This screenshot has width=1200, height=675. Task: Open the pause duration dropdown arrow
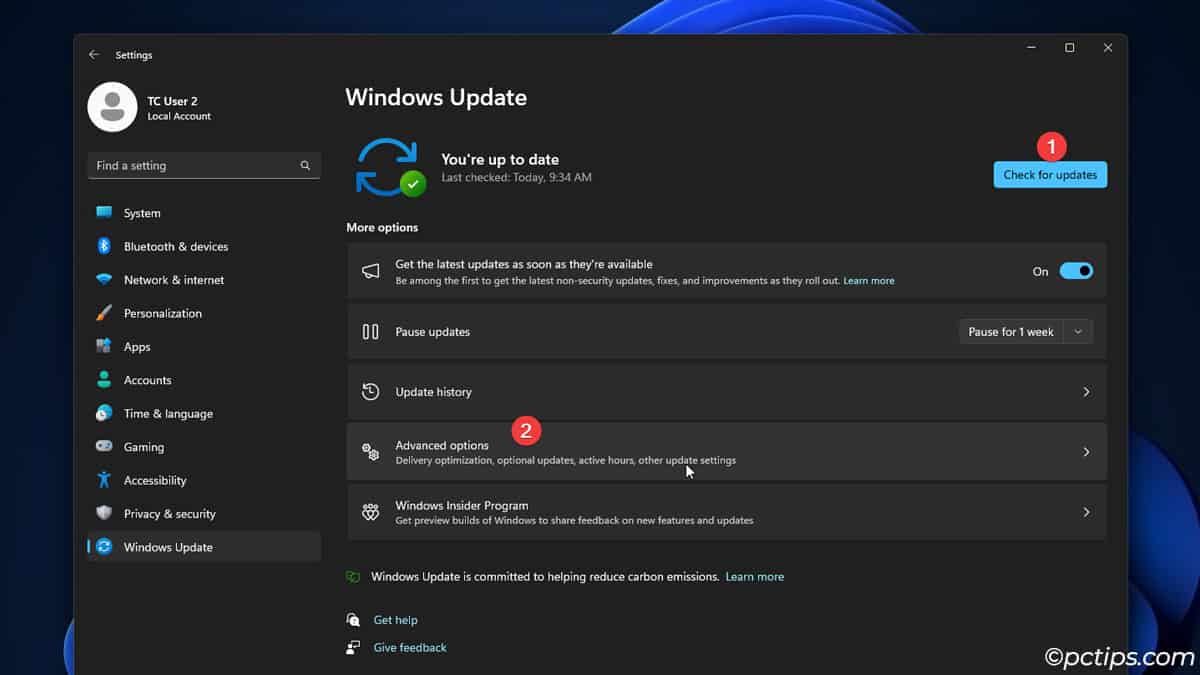(1078, 332)
